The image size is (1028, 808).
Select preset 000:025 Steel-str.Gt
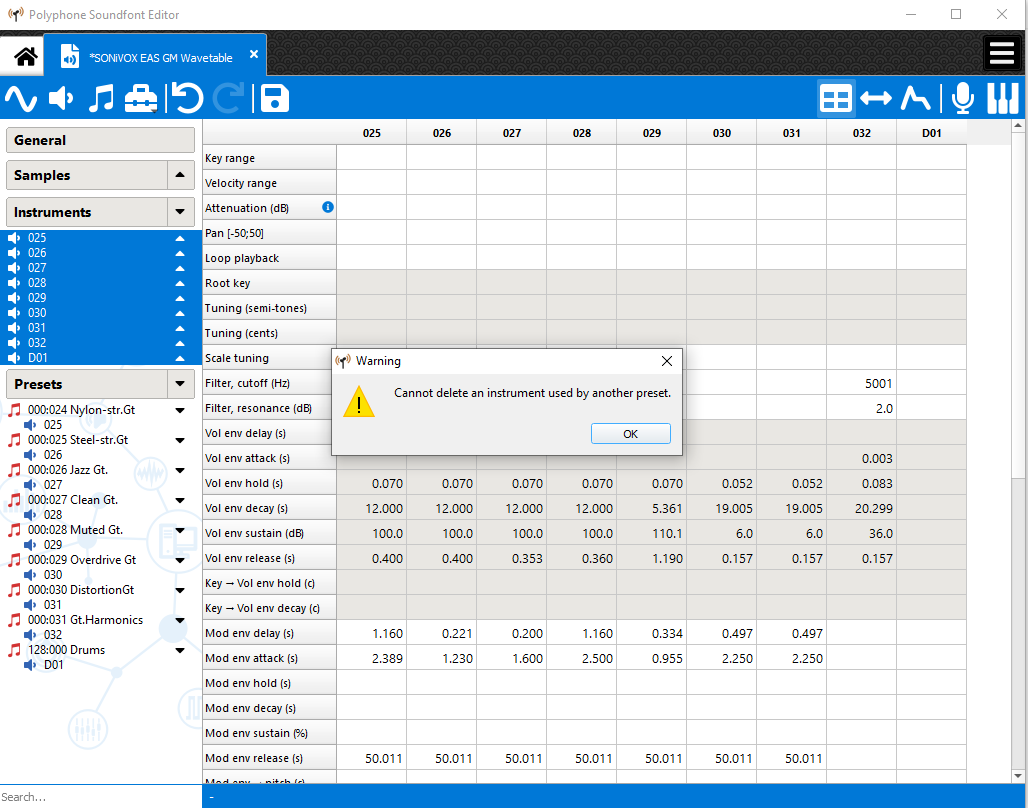(x=78, y=440)
